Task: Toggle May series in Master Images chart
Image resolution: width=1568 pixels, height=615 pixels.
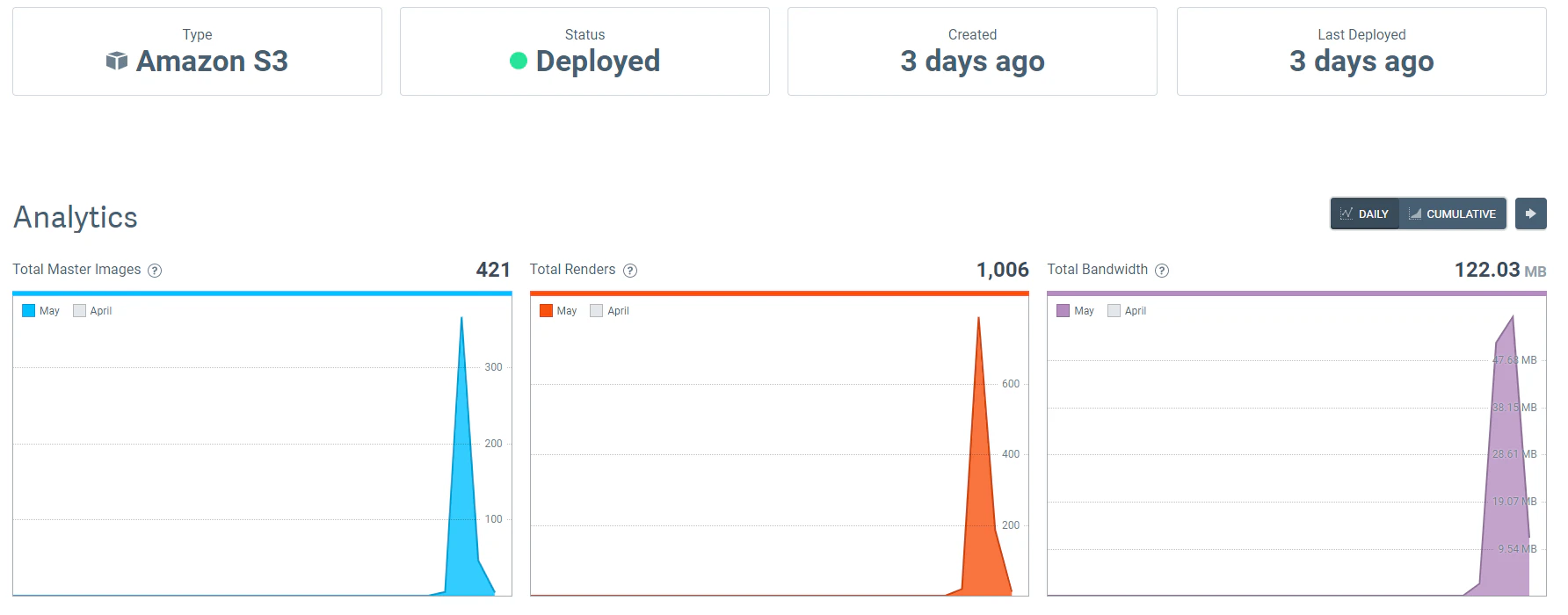Action: coord(40,311)
